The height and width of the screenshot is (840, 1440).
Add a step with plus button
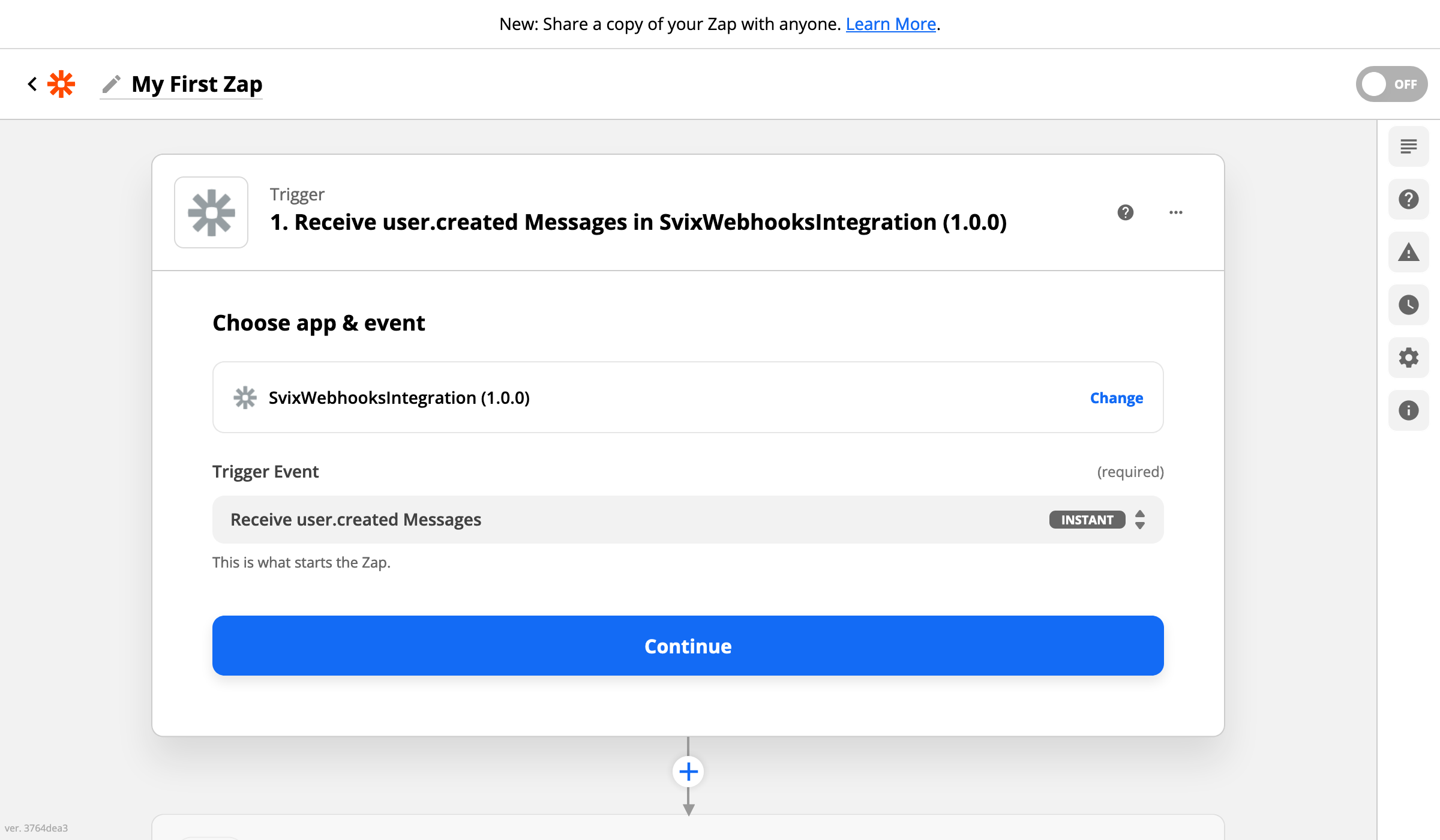click(x=688, y=772)
